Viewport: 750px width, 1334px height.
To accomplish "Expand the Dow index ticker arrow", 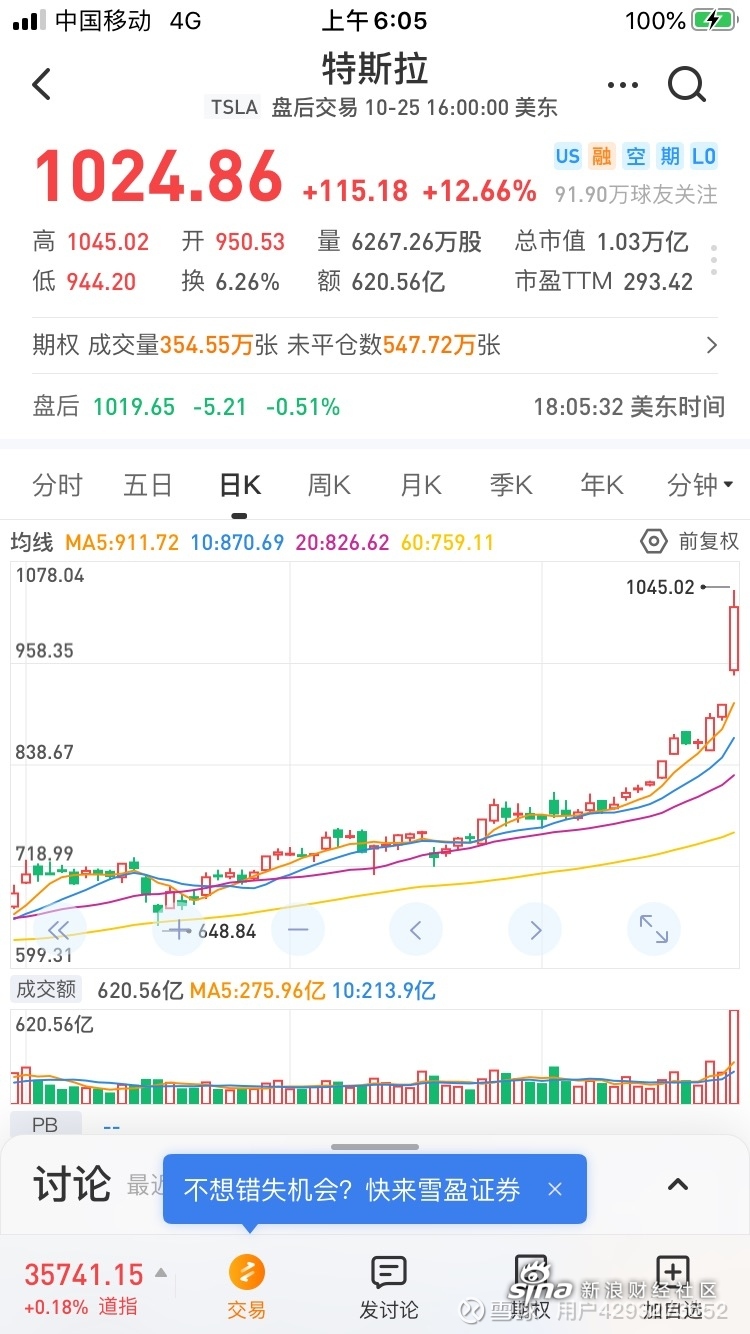I will click(x=161, y=1274).
